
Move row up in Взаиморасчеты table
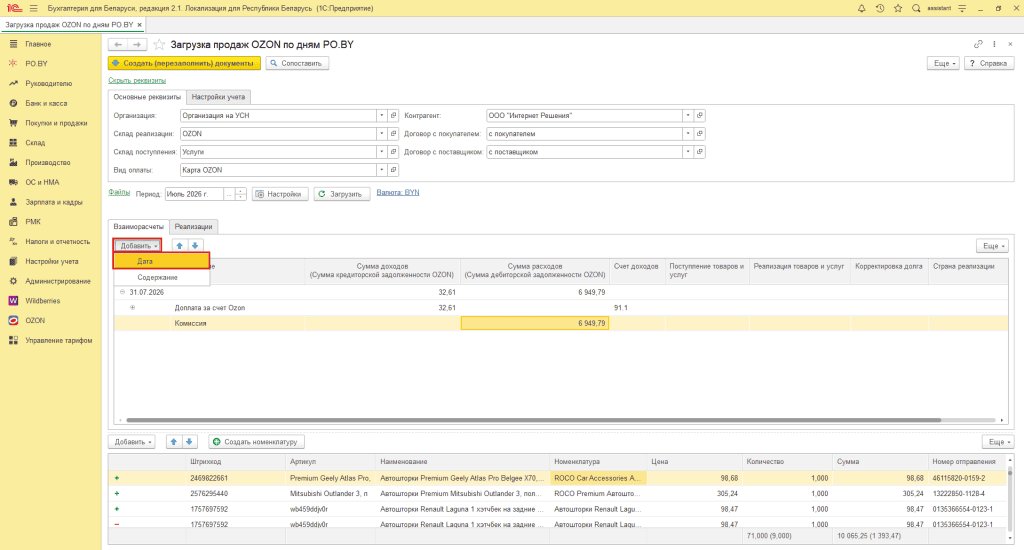click(180, 246)
